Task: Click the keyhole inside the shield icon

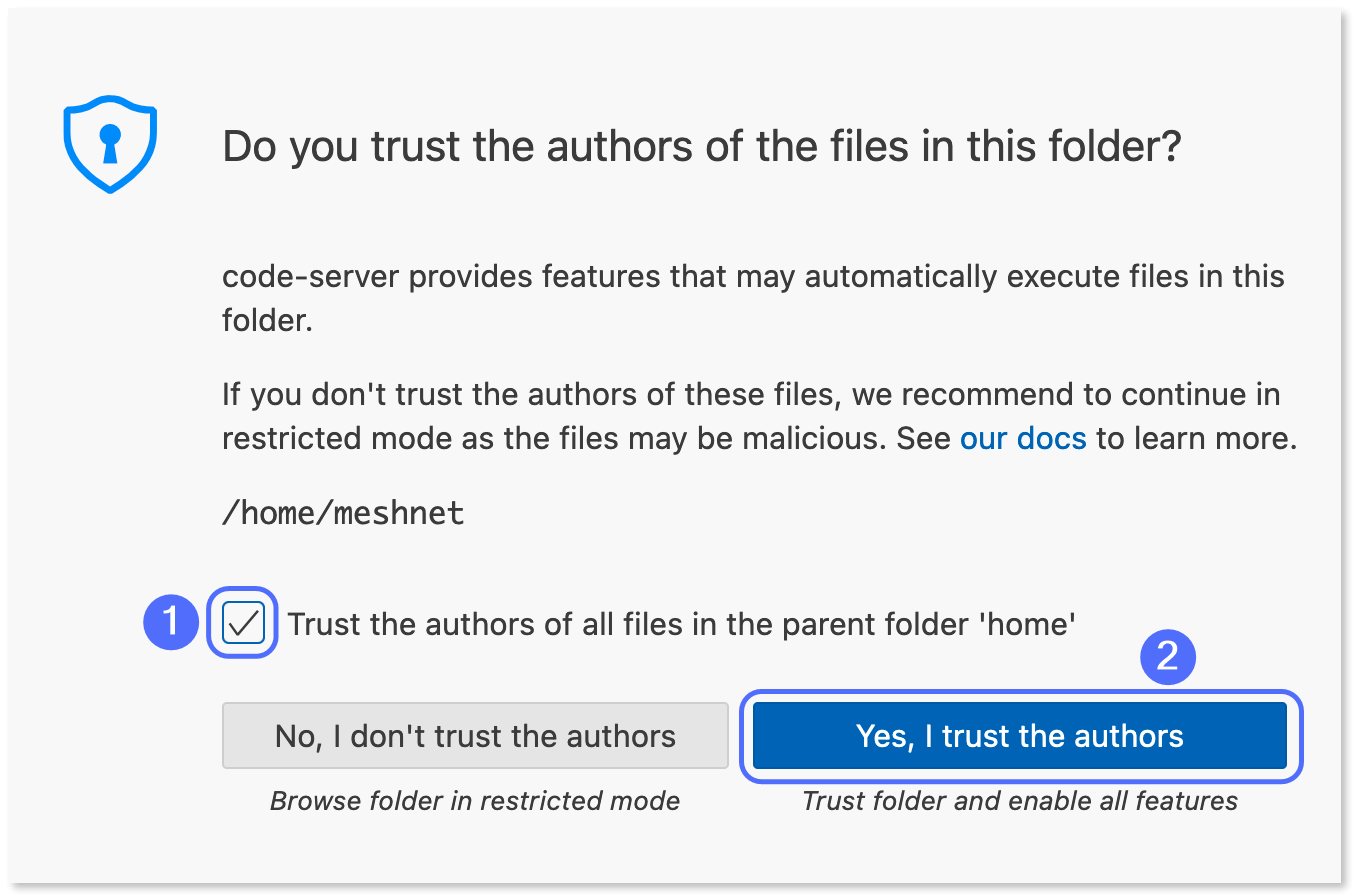Action: [110, 140]
